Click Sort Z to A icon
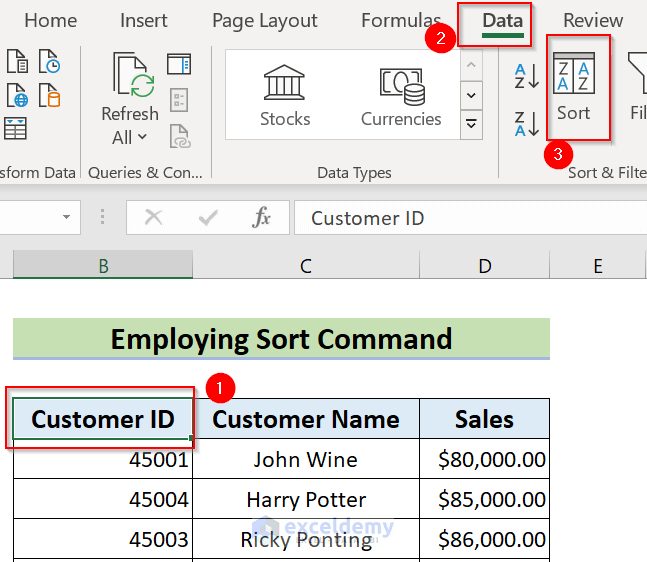647x562 pixels. point(526,123)
